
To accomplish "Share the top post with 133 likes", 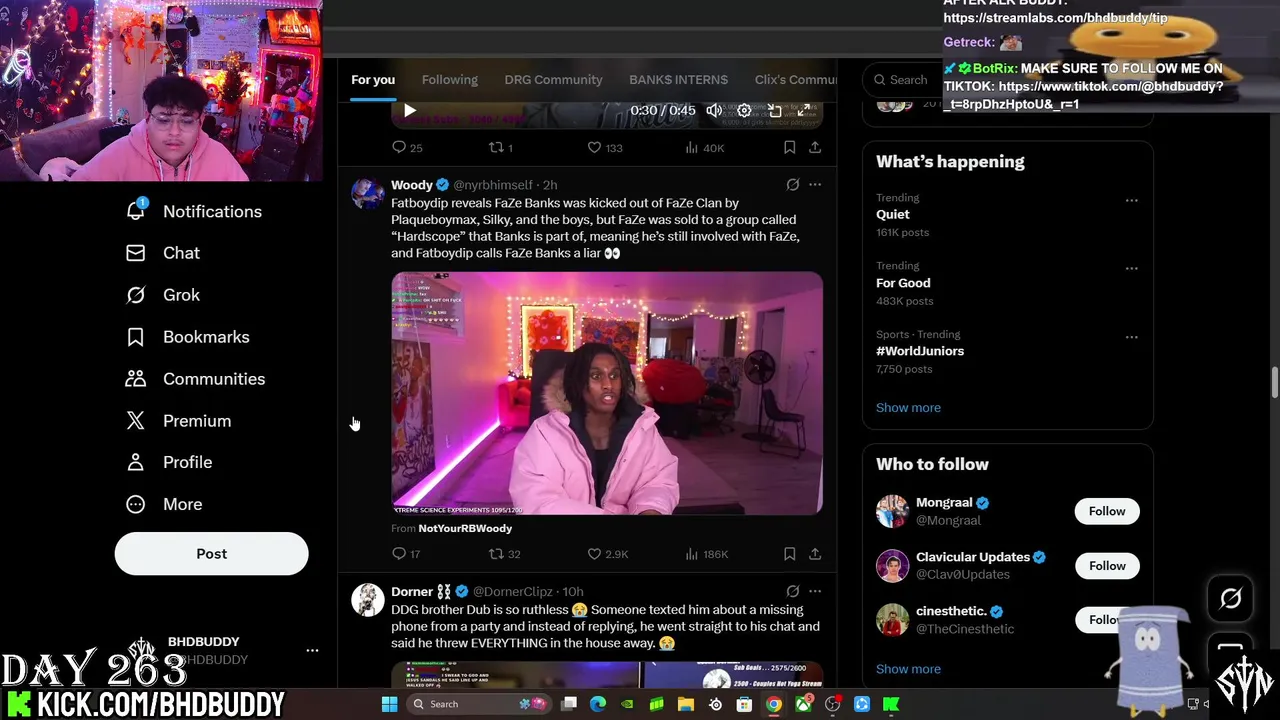I will [x=815, y=148].
